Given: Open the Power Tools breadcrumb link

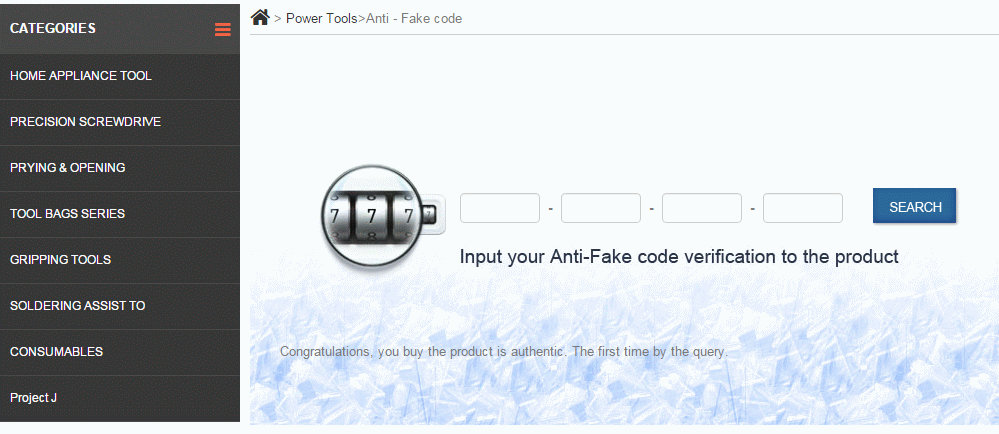Looking at the screenshot, I should point(321,18).
